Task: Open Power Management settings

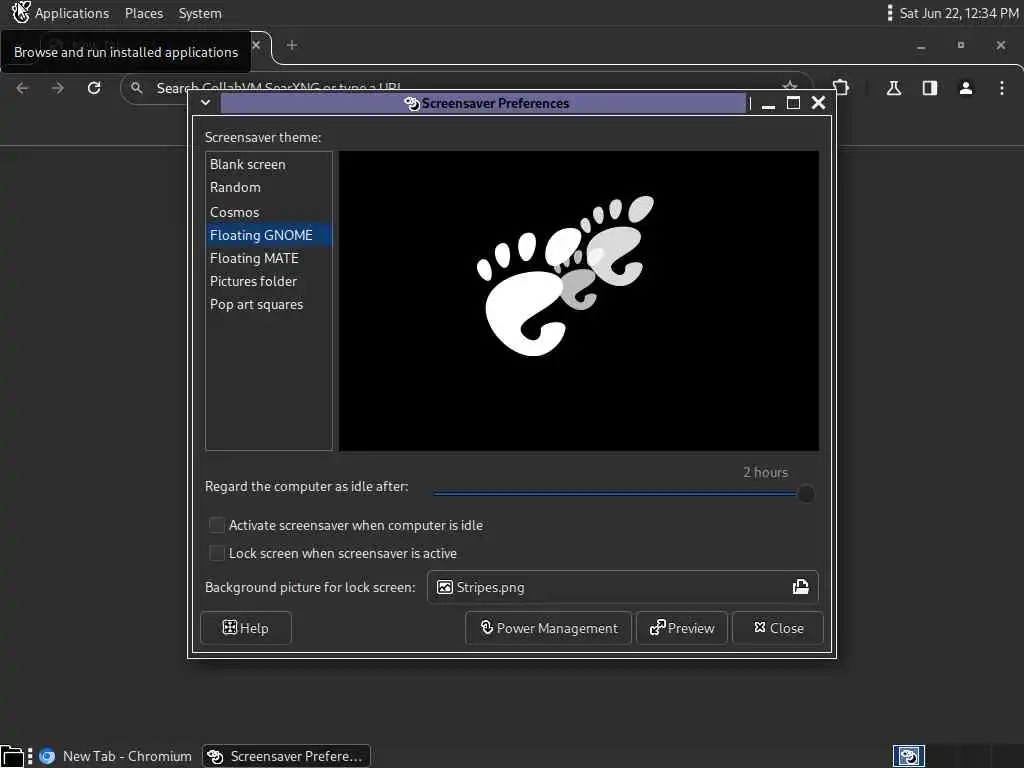Action: click(549, 628)
